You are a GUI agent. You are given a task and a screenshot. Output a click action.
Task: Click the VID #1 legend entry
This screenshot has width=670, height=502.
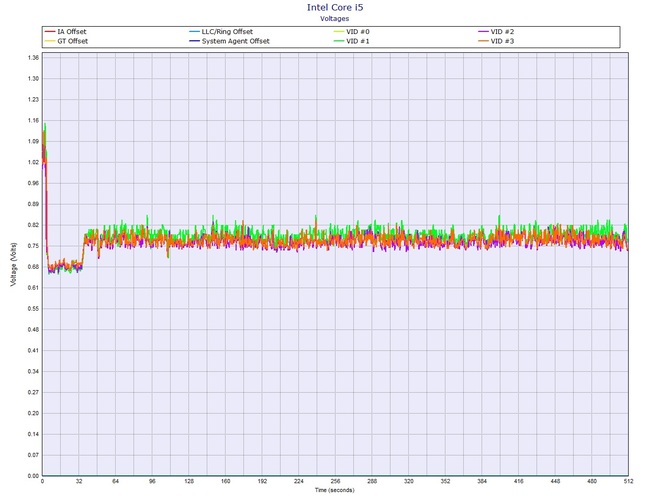351,41
